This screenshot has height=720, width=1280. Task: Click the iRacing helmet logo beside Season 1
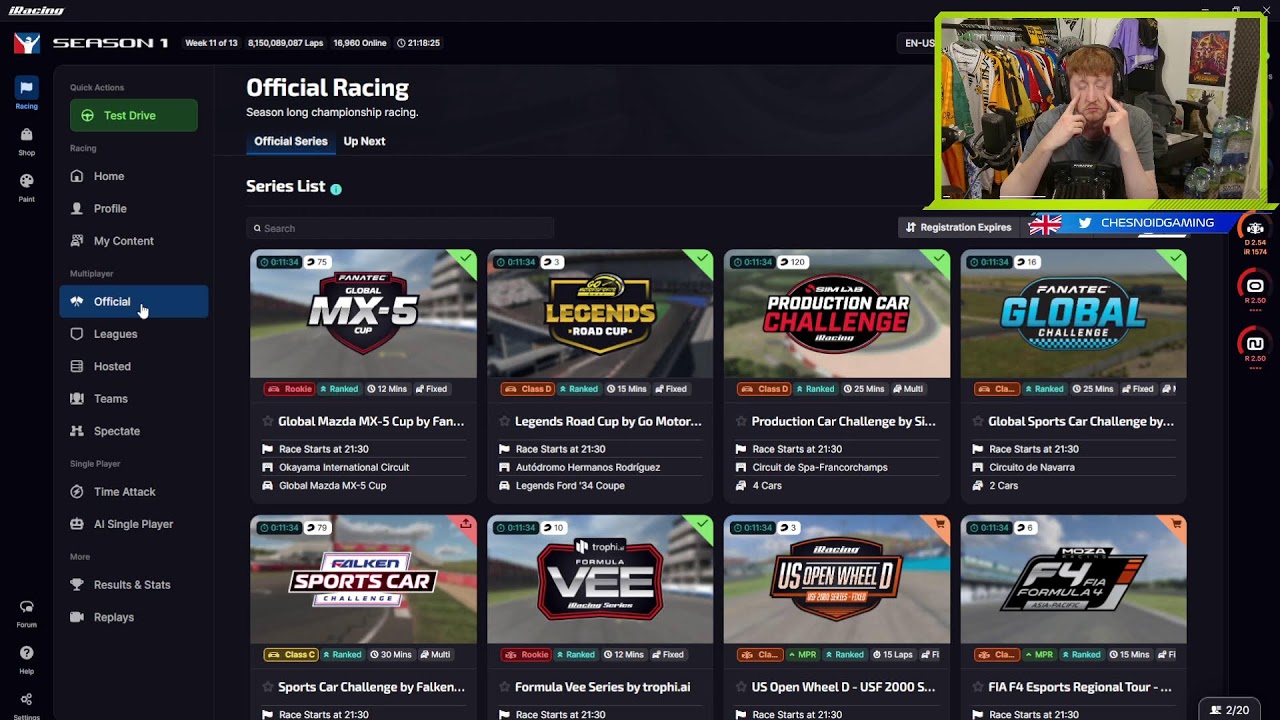click(x=27, y=43)
